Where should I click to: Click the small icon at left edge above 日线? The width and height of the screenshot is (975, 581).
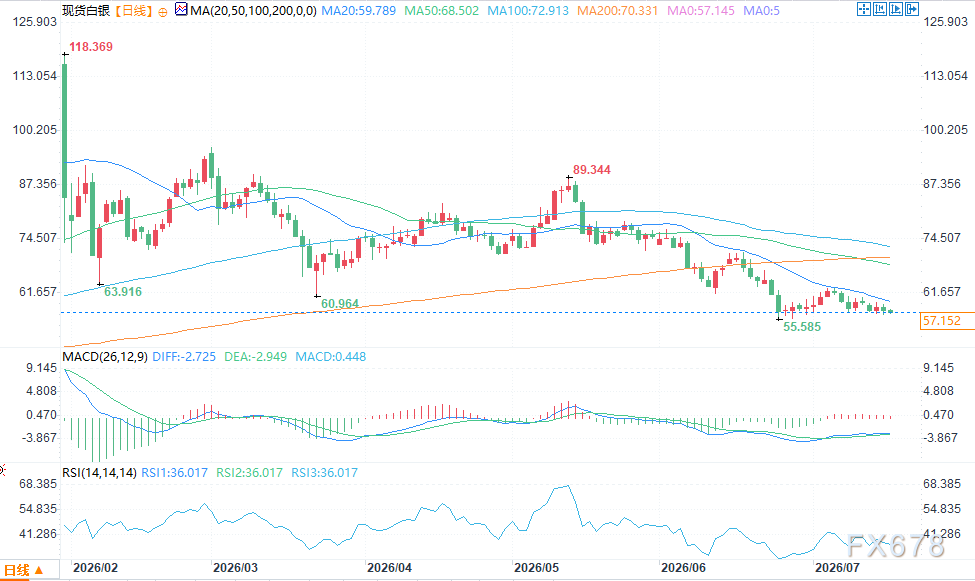(x=2, y=470)
